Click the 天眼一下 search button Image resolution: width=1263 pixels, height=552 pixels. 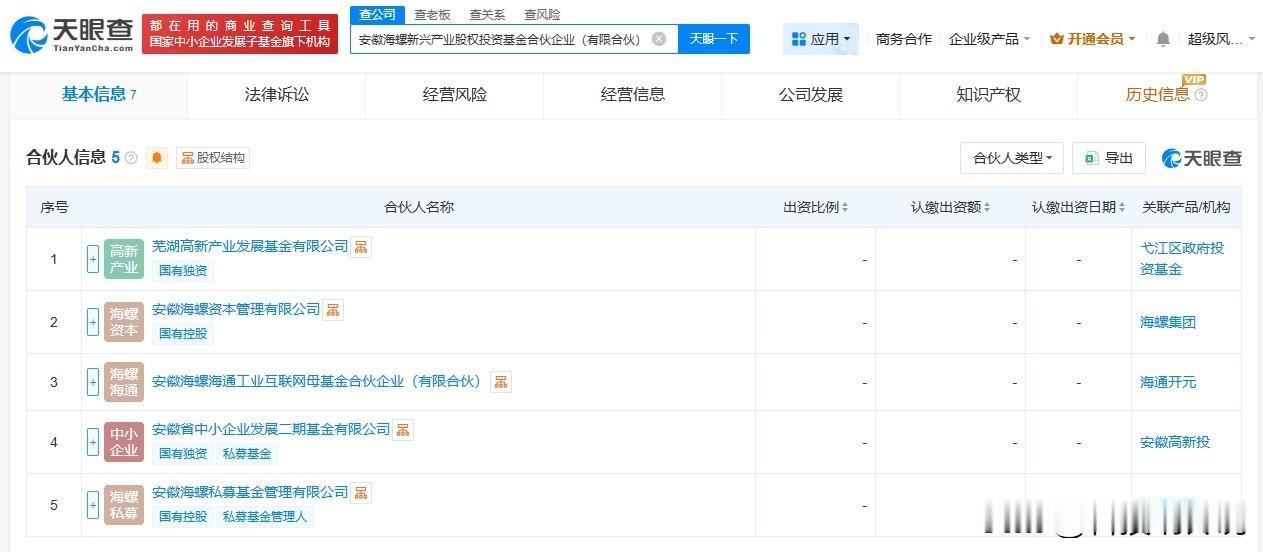pyautogui.click(x=714, y=39)
